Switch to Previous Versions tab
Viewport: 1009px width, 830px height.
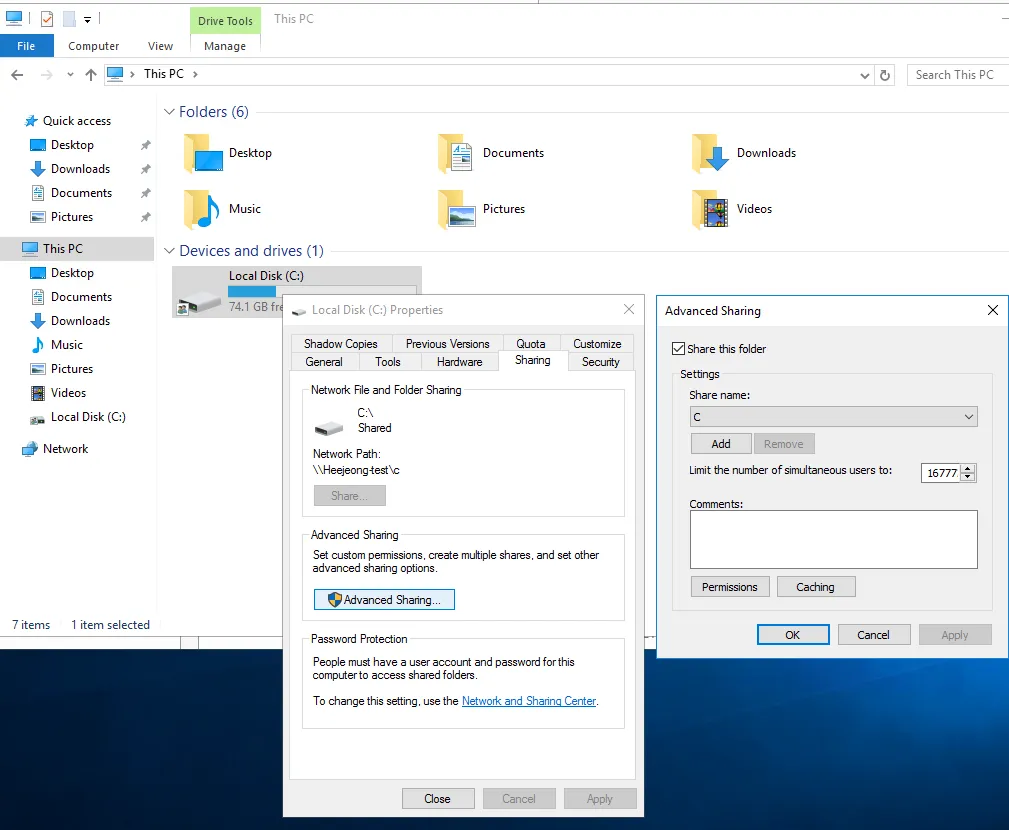point(447,344)
